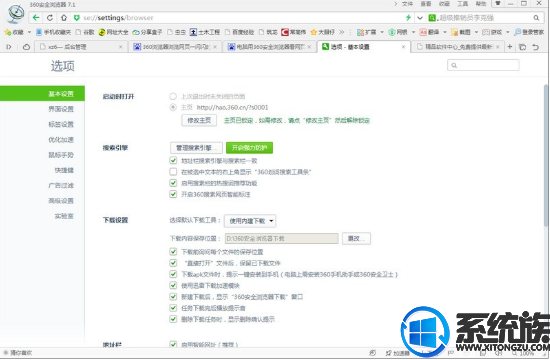Close the 选项 - 基本设置 tab

403,47
